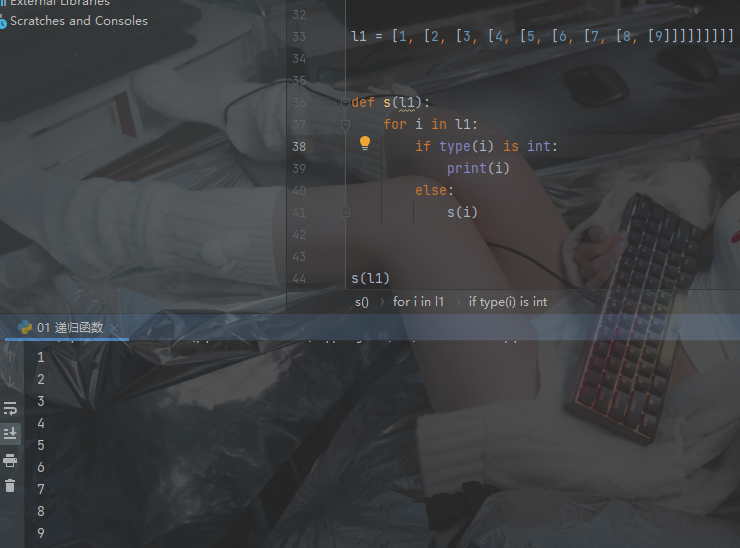Image resolution: width=740 pixels, height=548 pixels.
Task: Toggle soft-wrap in the run console
Action: 10,408
